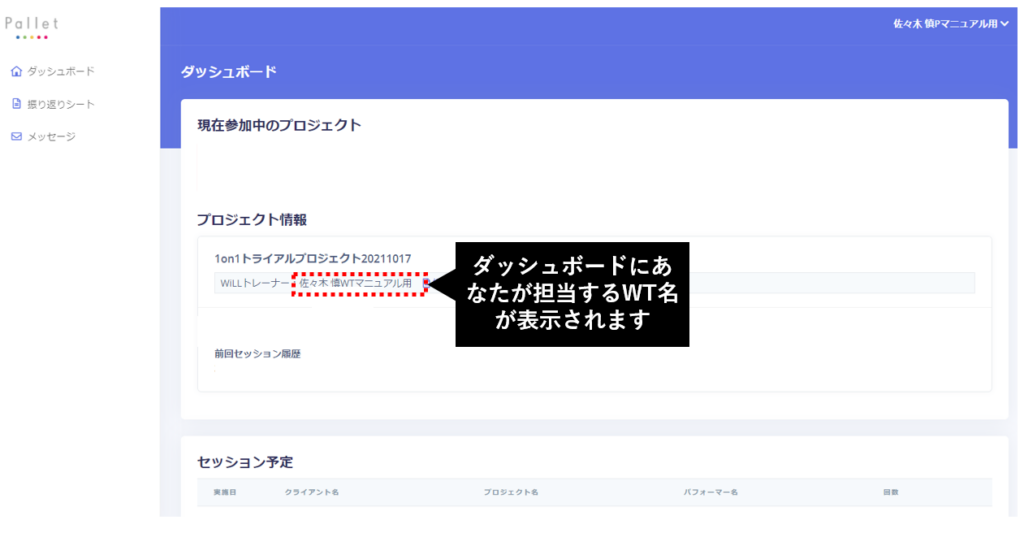Click the プロジェクト名 column header

511,493
